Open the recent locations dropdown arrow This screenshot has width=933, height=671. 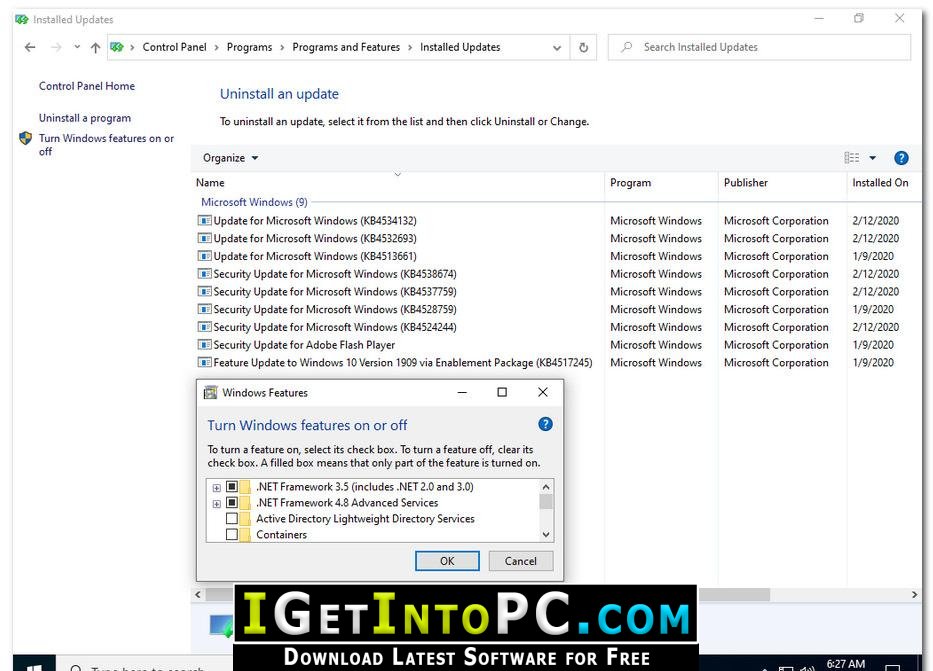pos(77,47)
